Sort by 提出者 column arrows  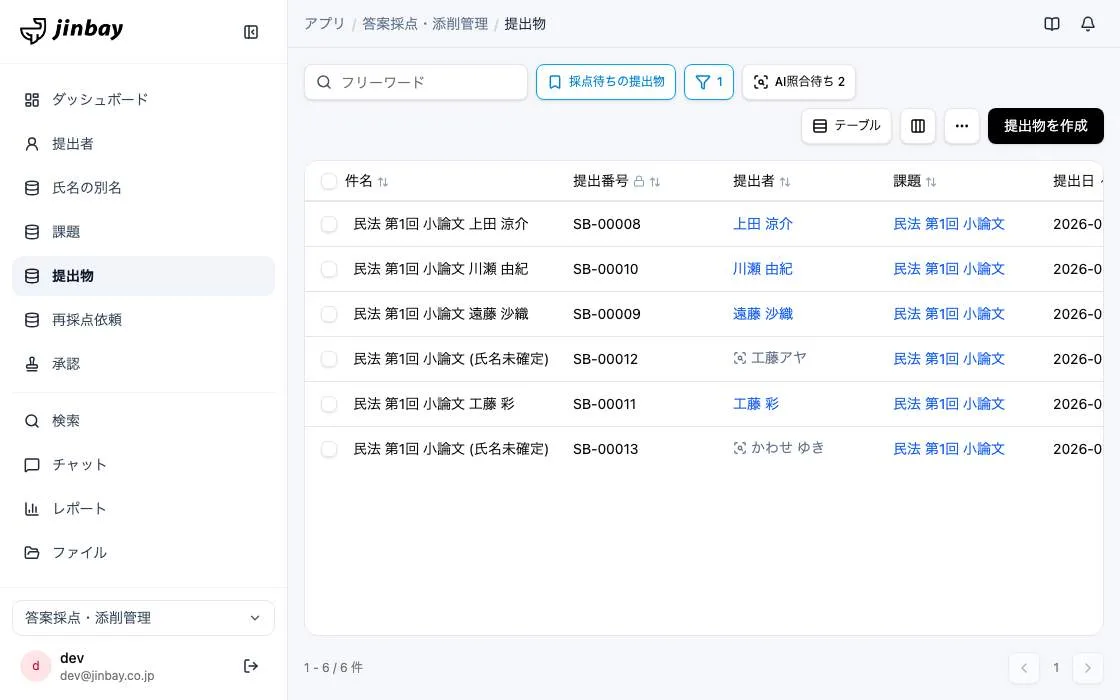tap(785, 182)
